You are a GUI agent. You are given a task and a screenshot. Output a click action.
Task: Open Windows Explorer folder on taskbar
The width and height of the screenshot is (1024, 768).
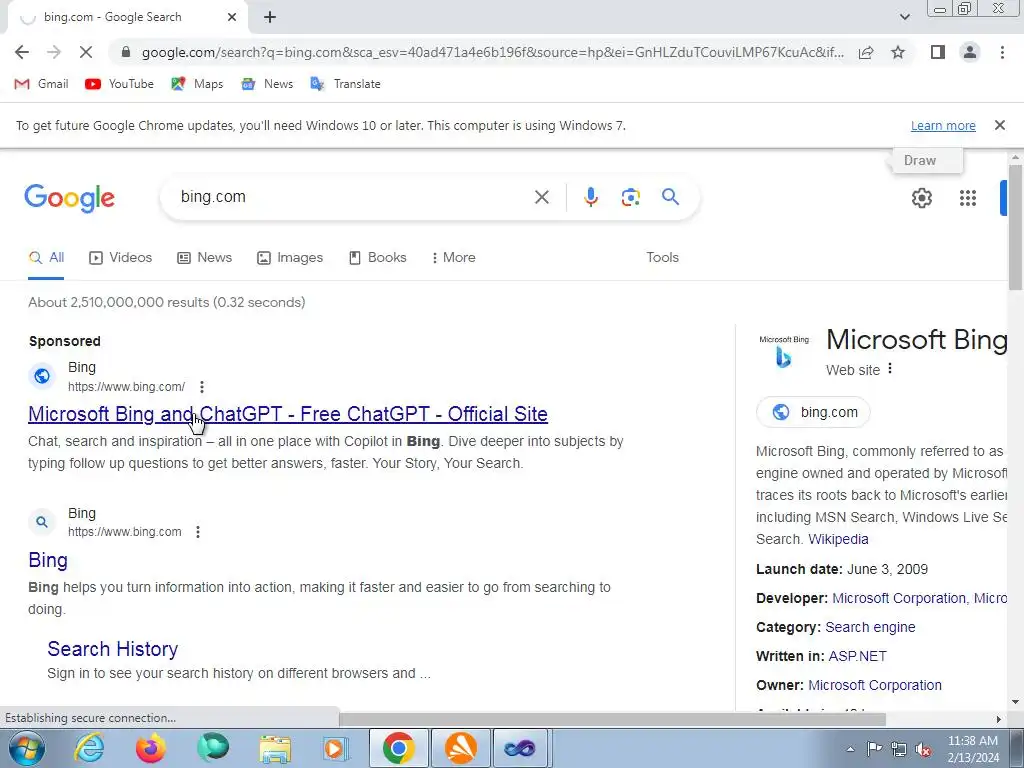pos(275,748)
